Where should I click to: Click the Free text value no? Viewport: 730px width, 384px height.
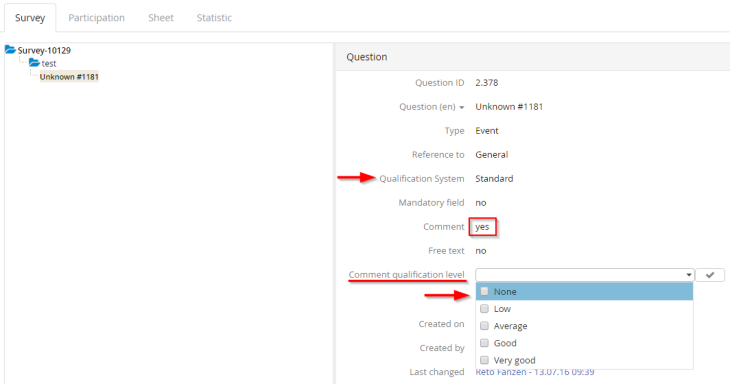(x=480, y=251)
